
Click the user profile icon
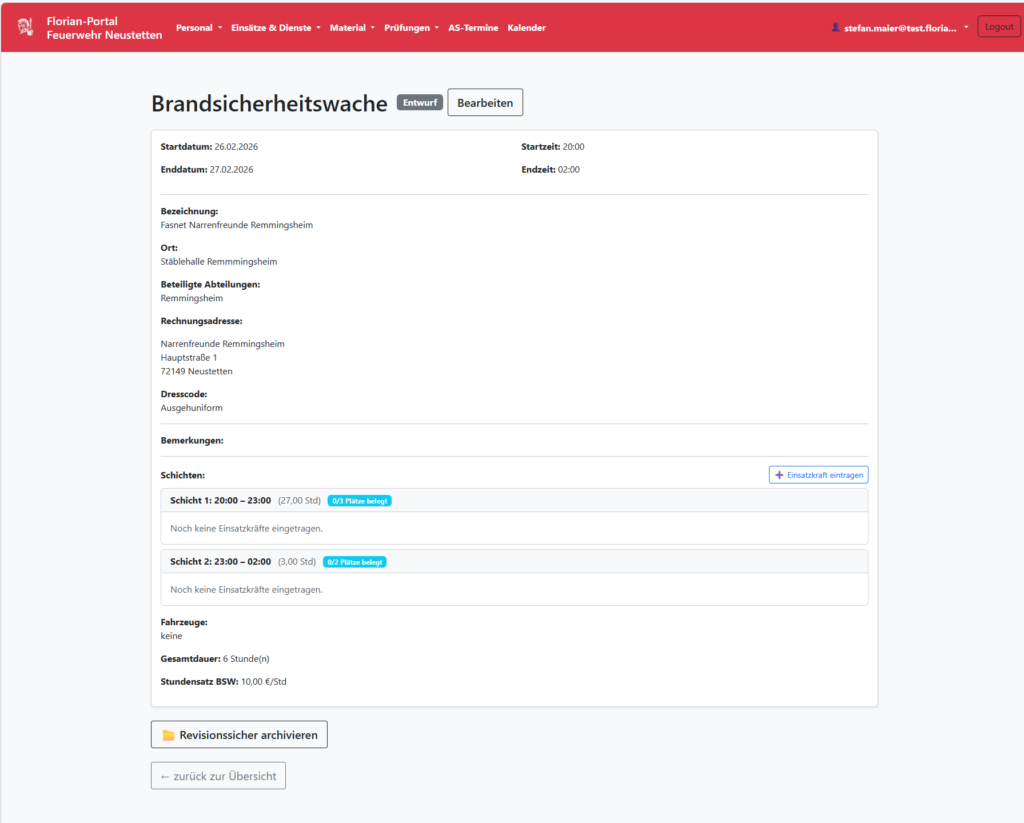pyautogui.click(x=836, y=28)
